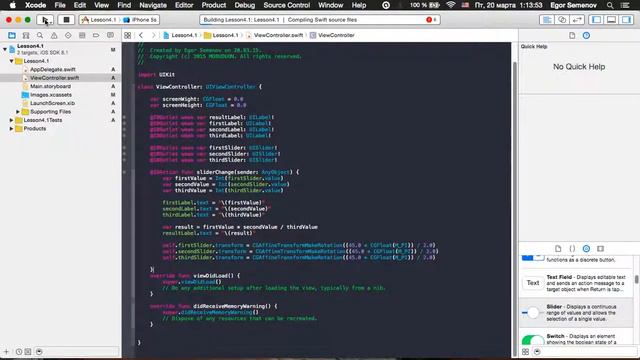Click Egor Semenov user in menu bar
This screenshot has height=360, width=640.
tap(573, 5)
